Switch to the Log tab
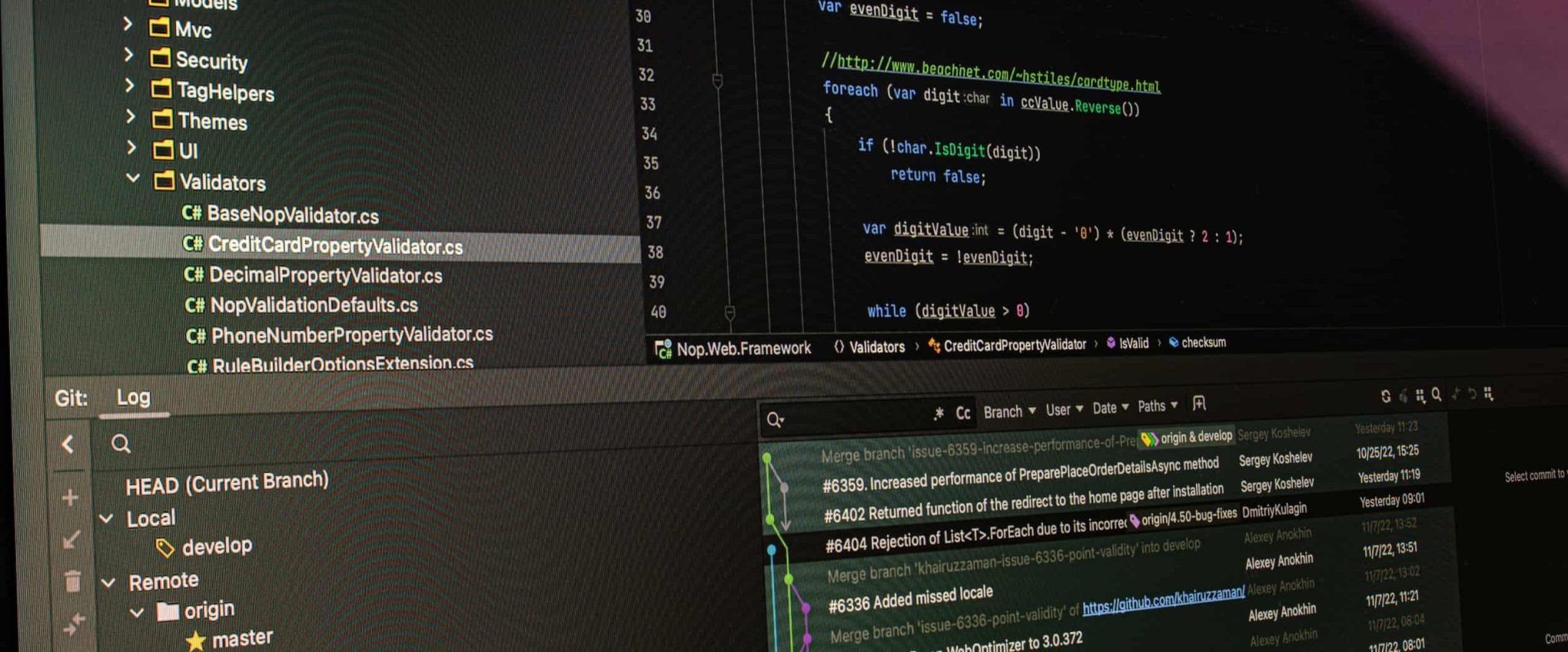This screenshot has width=1568, height=652. (x=133, y=397)
